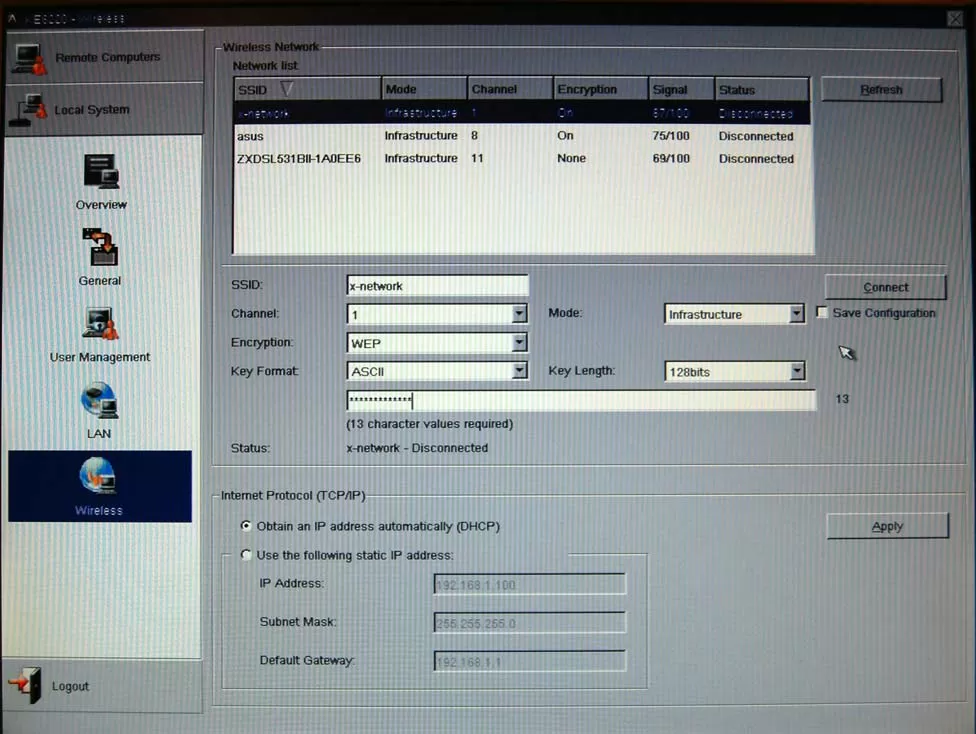Expand the Channel dropdown
The image size is (976, 734).
519,314
